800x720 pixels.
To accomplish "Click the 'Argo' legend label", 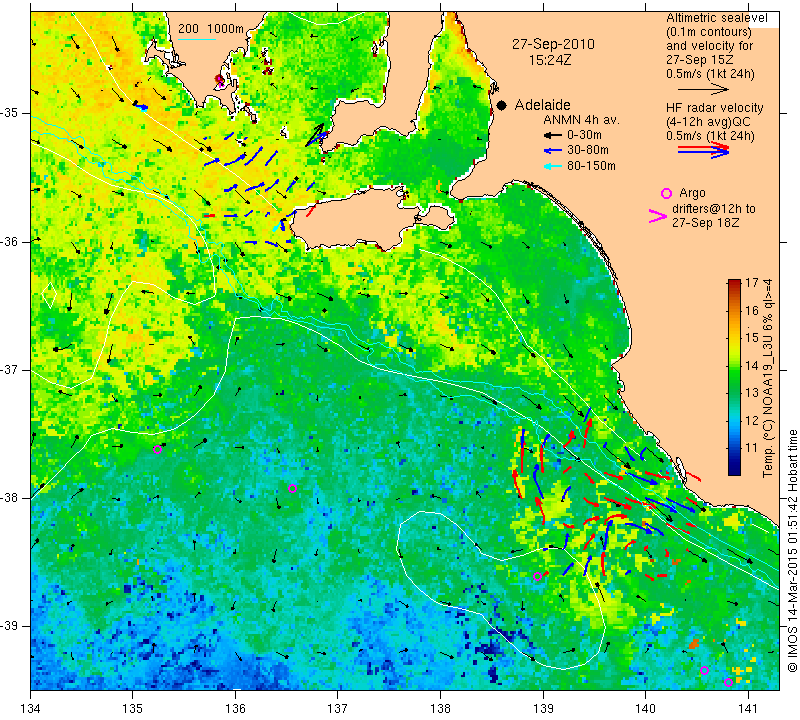I will pos(692,193).
